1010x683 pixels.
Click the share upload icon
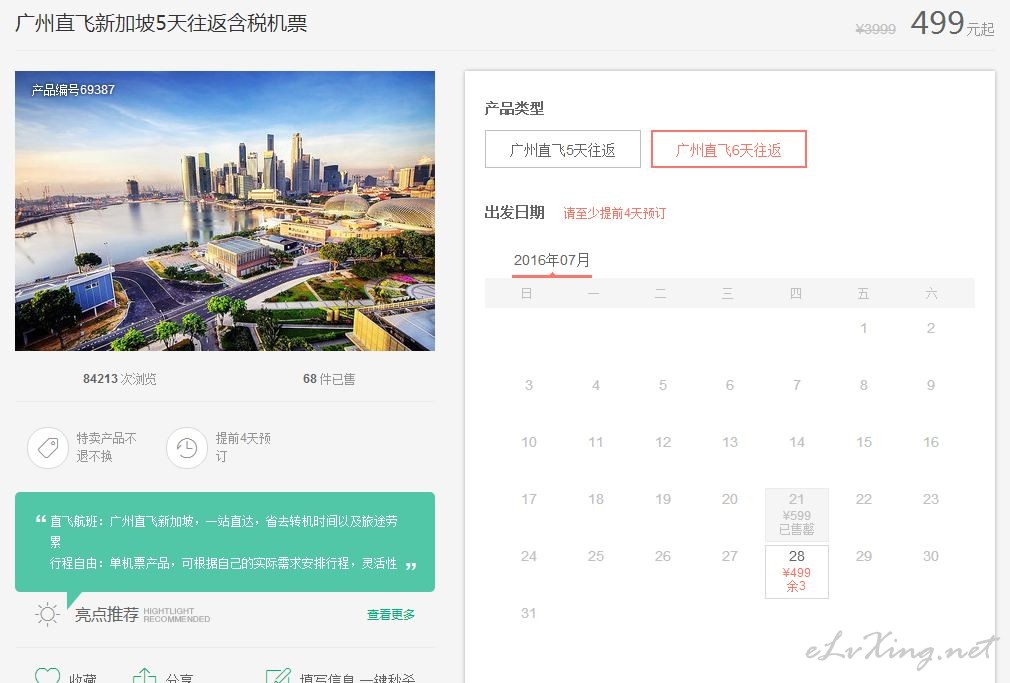(x=144, y=675)
